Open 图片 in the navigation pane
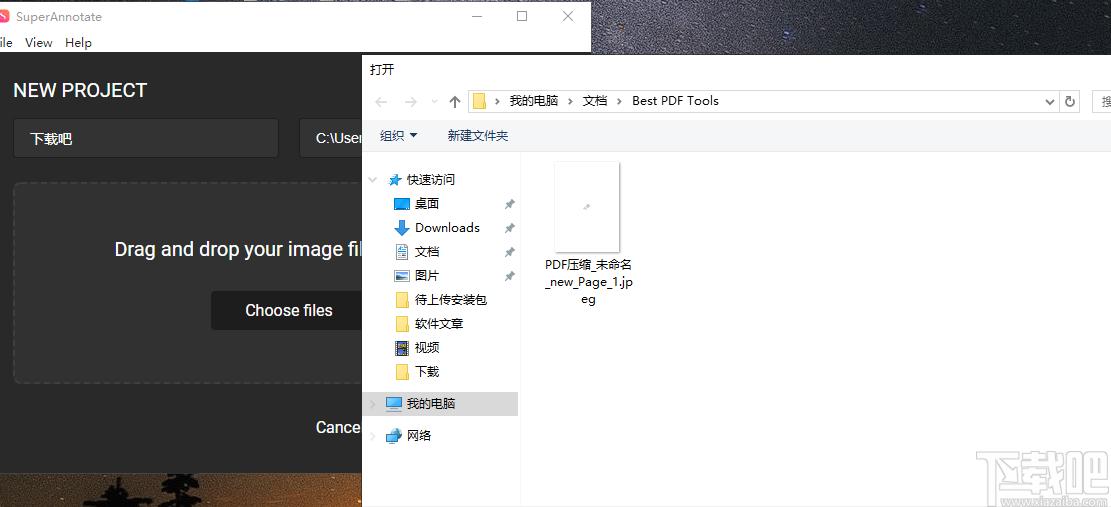This screenshot has width=1111, height=507. point(427,275)
